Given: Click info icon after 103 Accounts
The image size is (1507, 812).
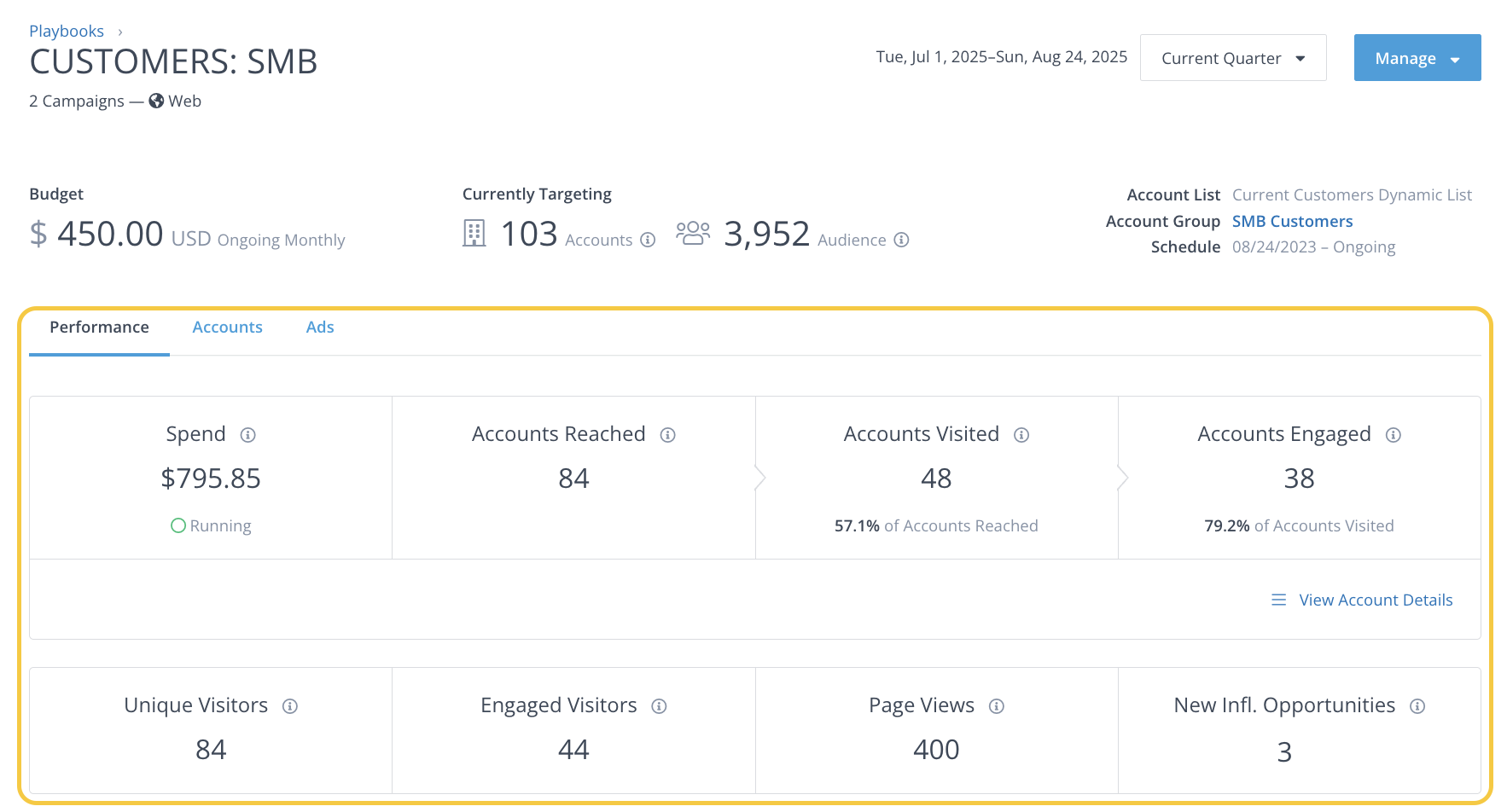Looking at the screenshot, I should click(648, 240).
